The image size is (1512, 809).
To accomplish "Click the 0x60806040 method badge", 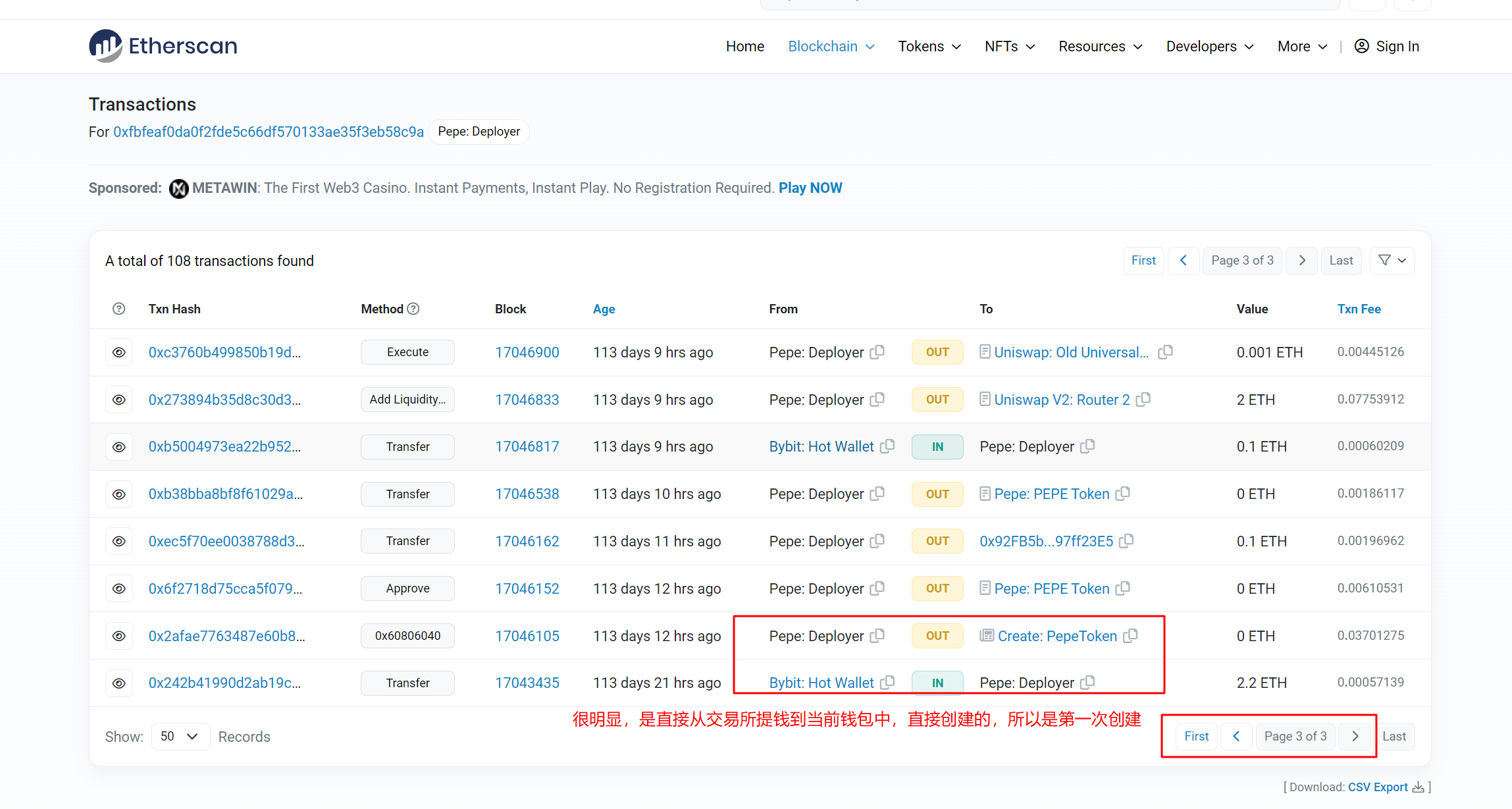I will click(x=407, y=636).
